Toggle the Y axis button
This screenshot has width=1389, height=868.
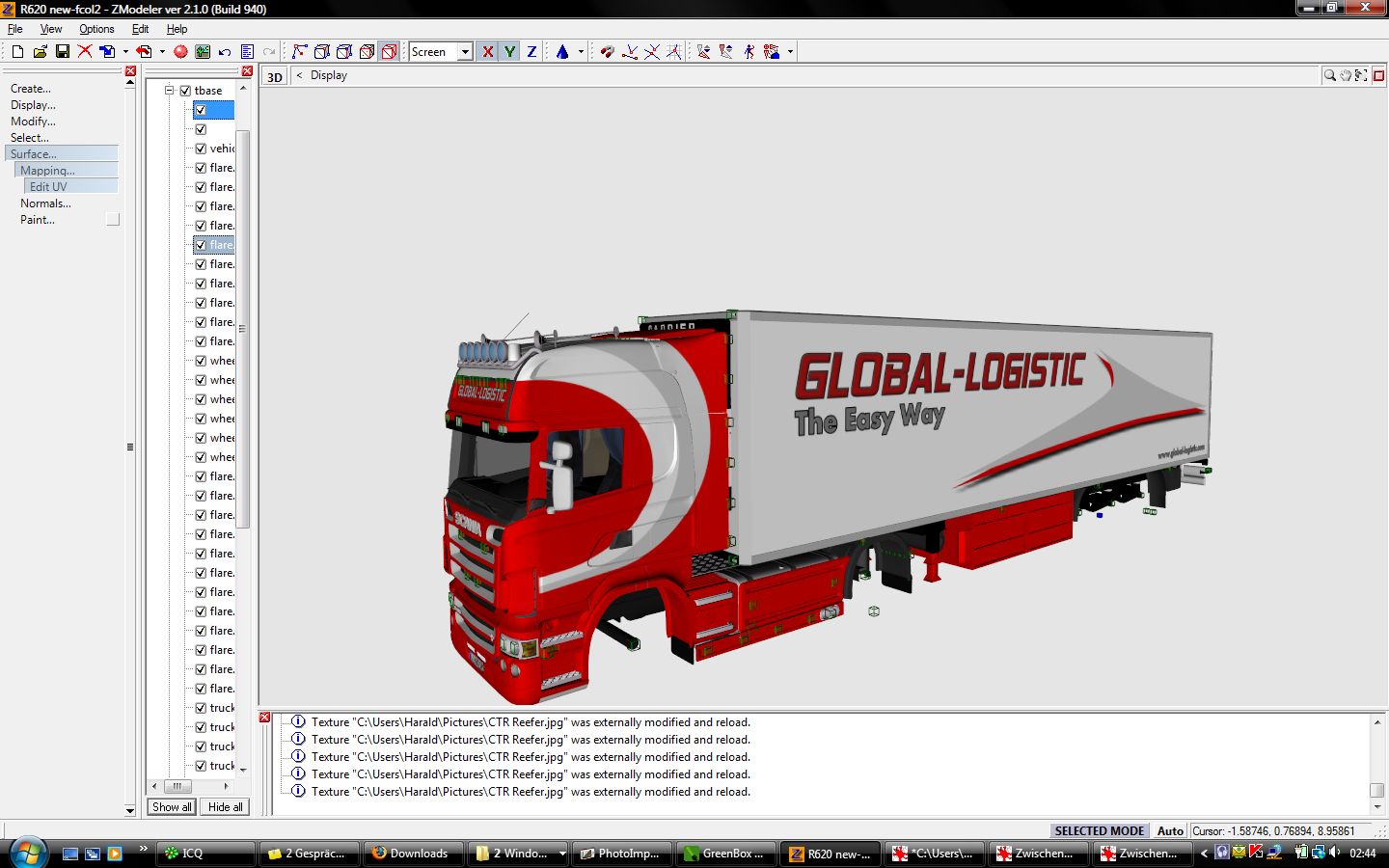[x=509, y=52]
